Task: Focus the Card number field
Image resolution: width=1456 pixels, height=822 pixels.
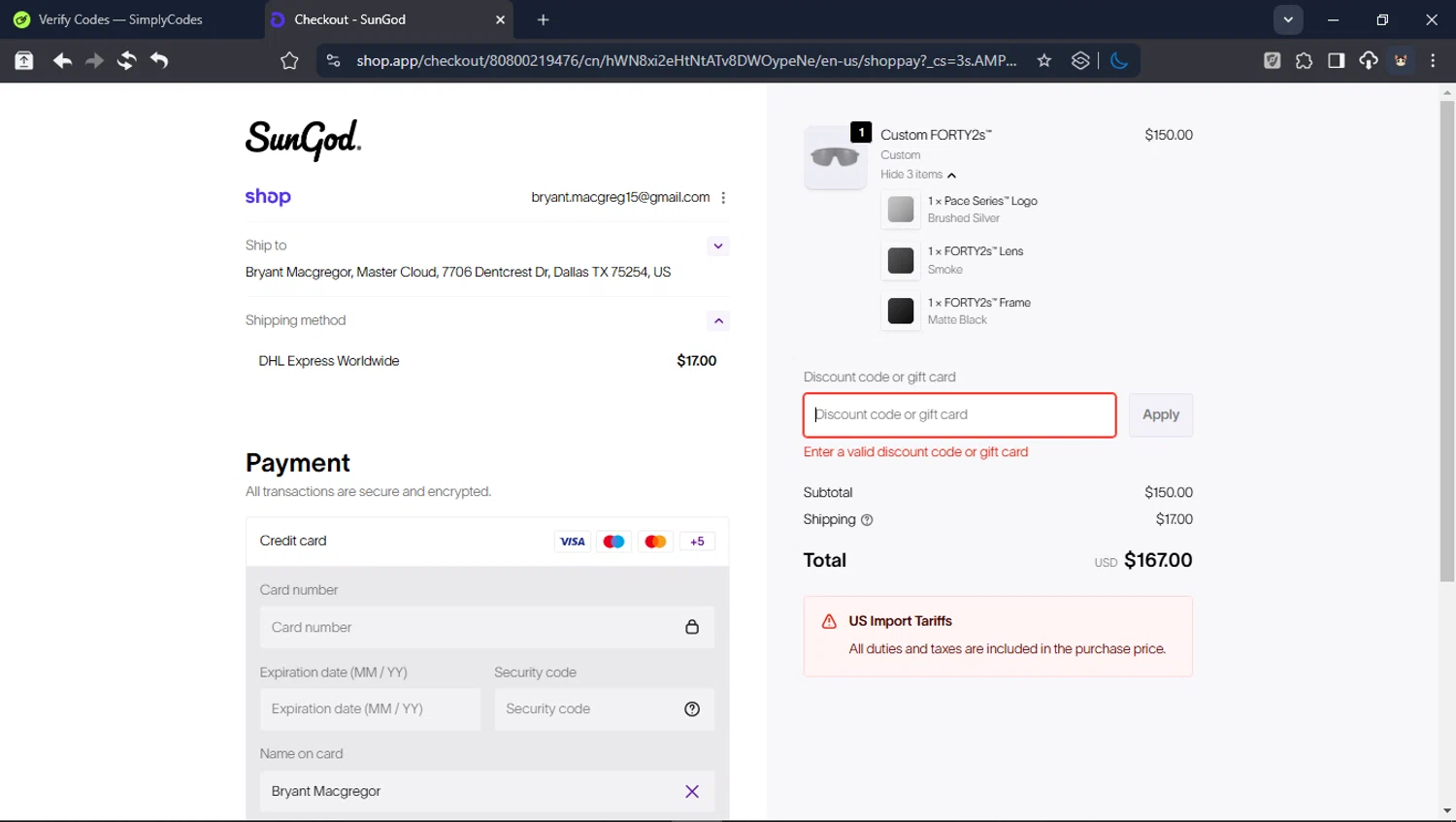Action: (x=487, y=628)
